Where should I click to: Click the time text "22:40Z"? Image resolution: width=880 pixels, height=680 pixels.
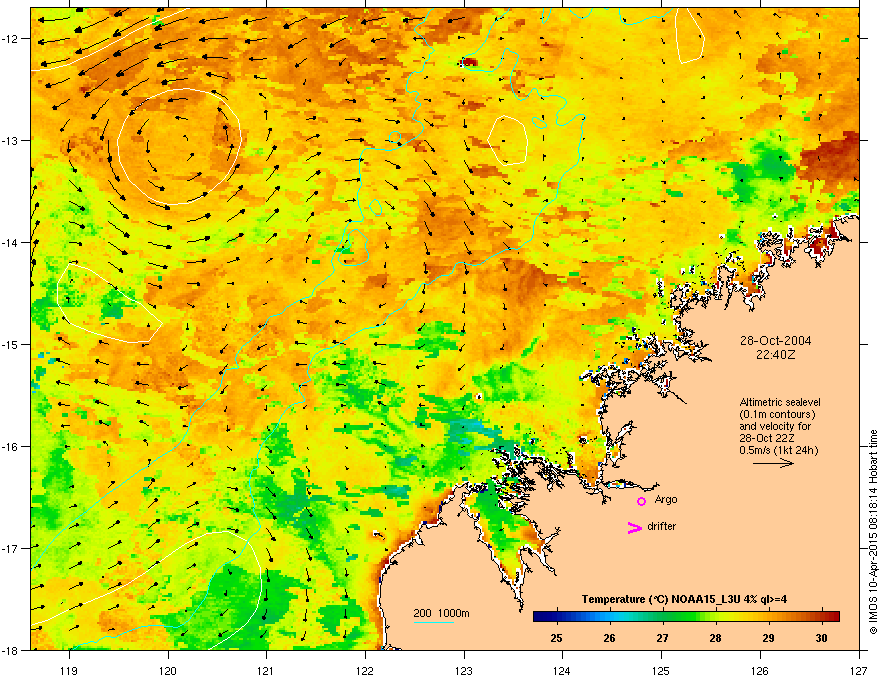coord(775,355)
